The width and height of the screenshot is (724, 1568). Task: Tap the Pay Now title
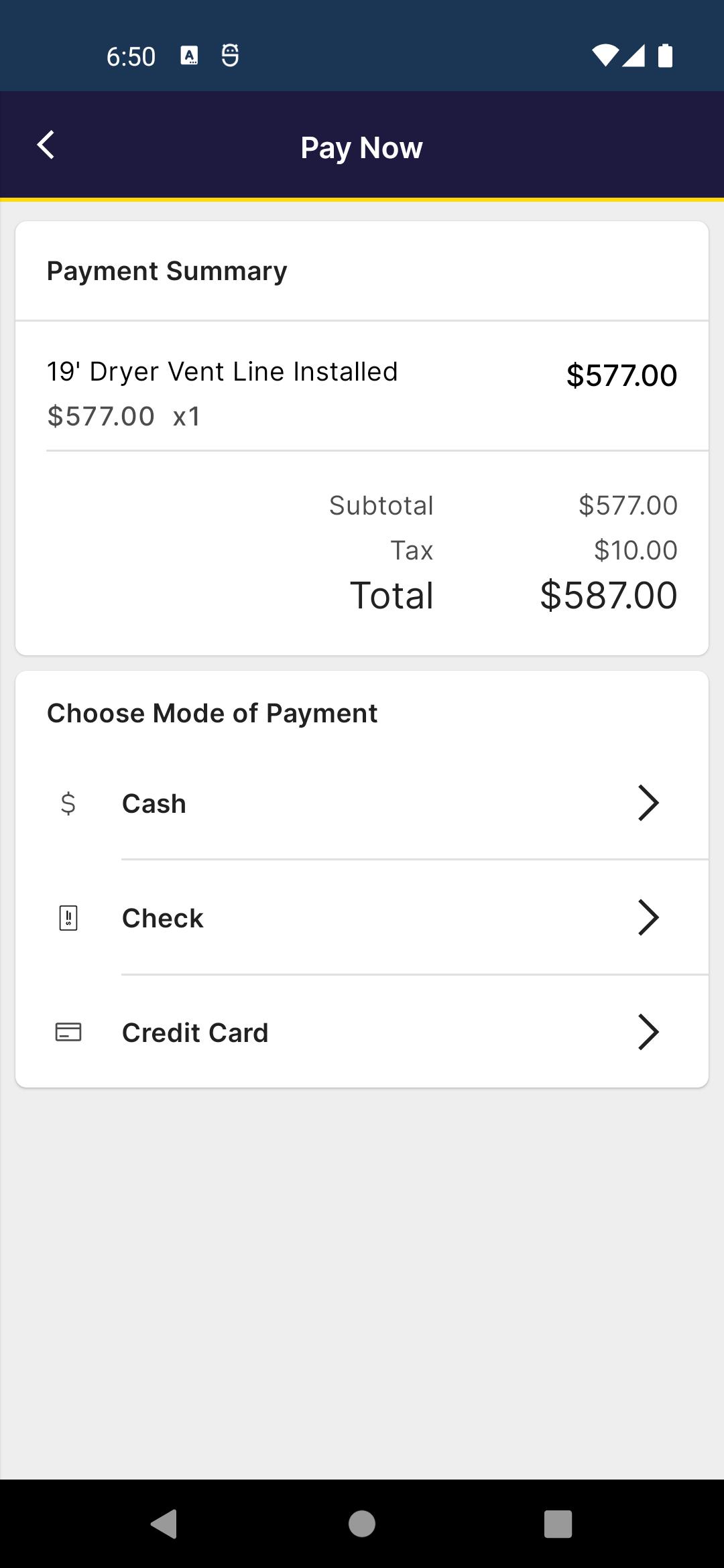[361, 147]
